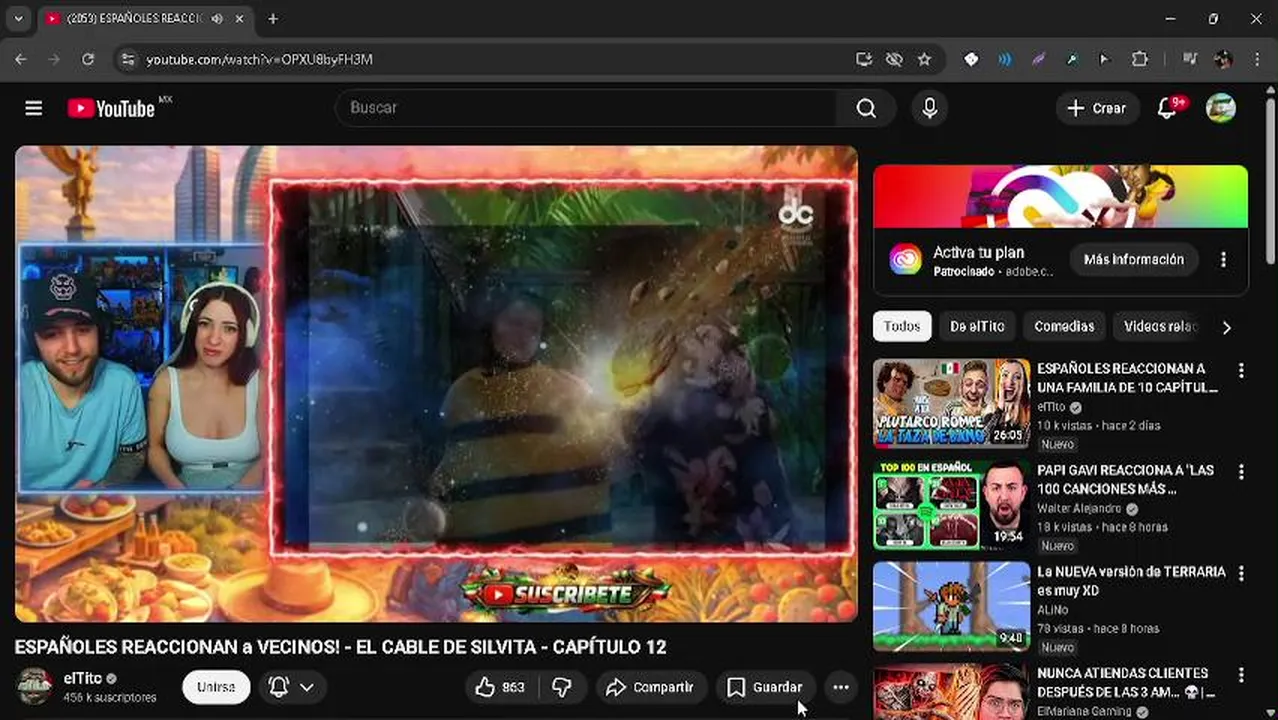
Task: Click the video title ESPAÑOLES REACCIONAN a VECINOS
Action: 340,647
